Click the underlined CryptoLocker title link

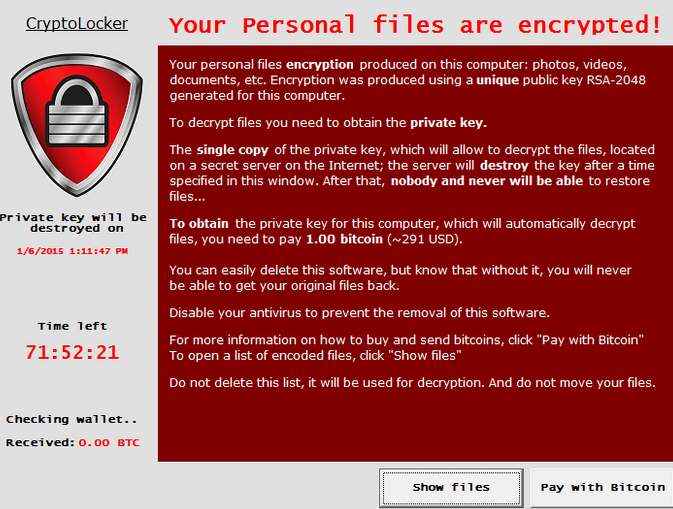[x=76, y=23]
